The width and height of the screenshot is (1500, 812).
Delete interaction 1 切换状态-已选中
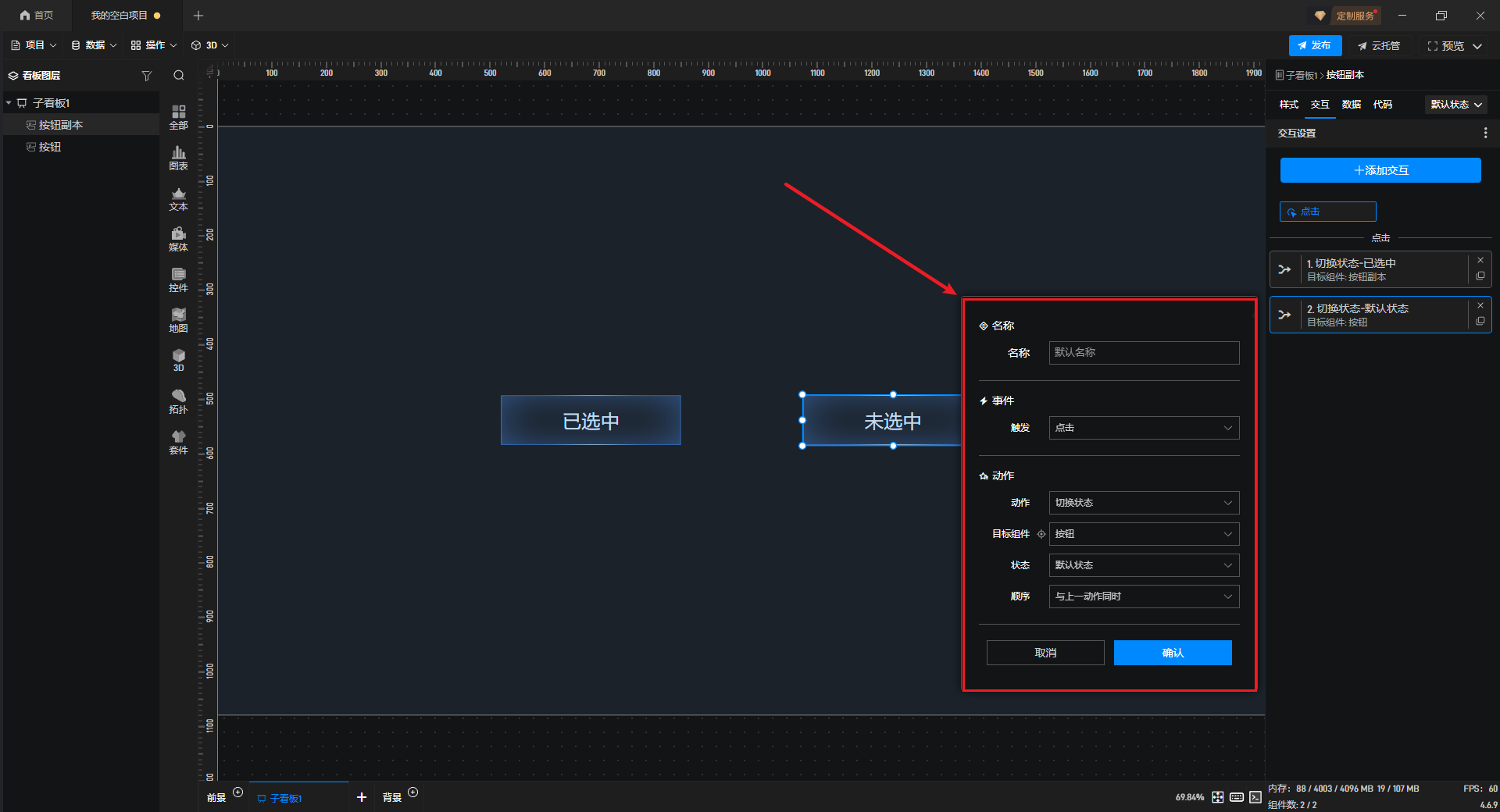(x=1480, y=260)
